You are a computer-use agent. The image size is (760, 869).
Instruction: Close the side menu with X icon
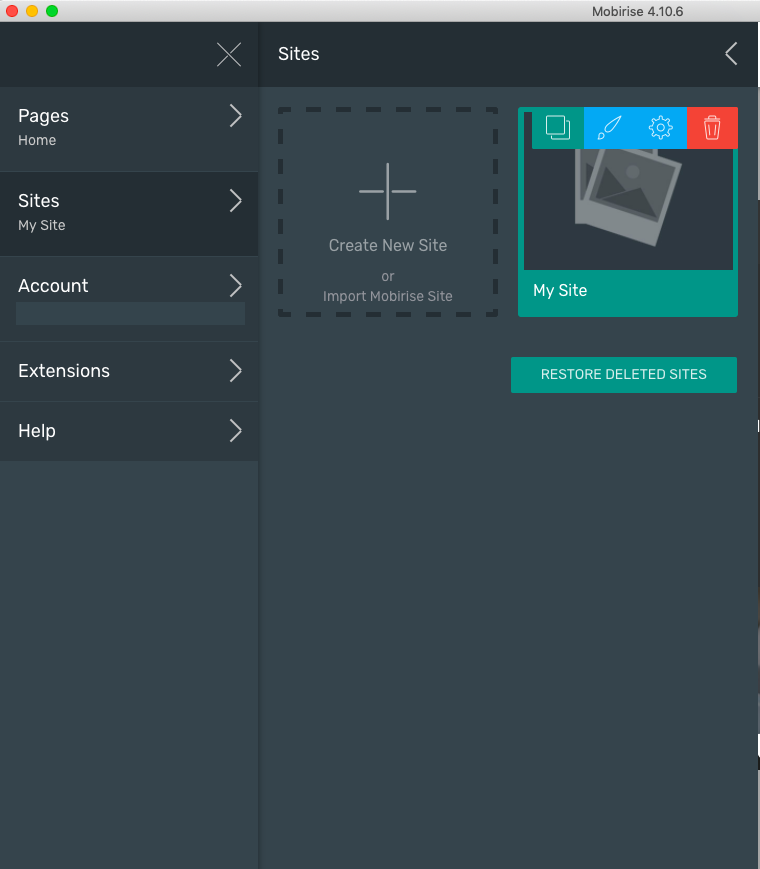(x=229, y=54)
